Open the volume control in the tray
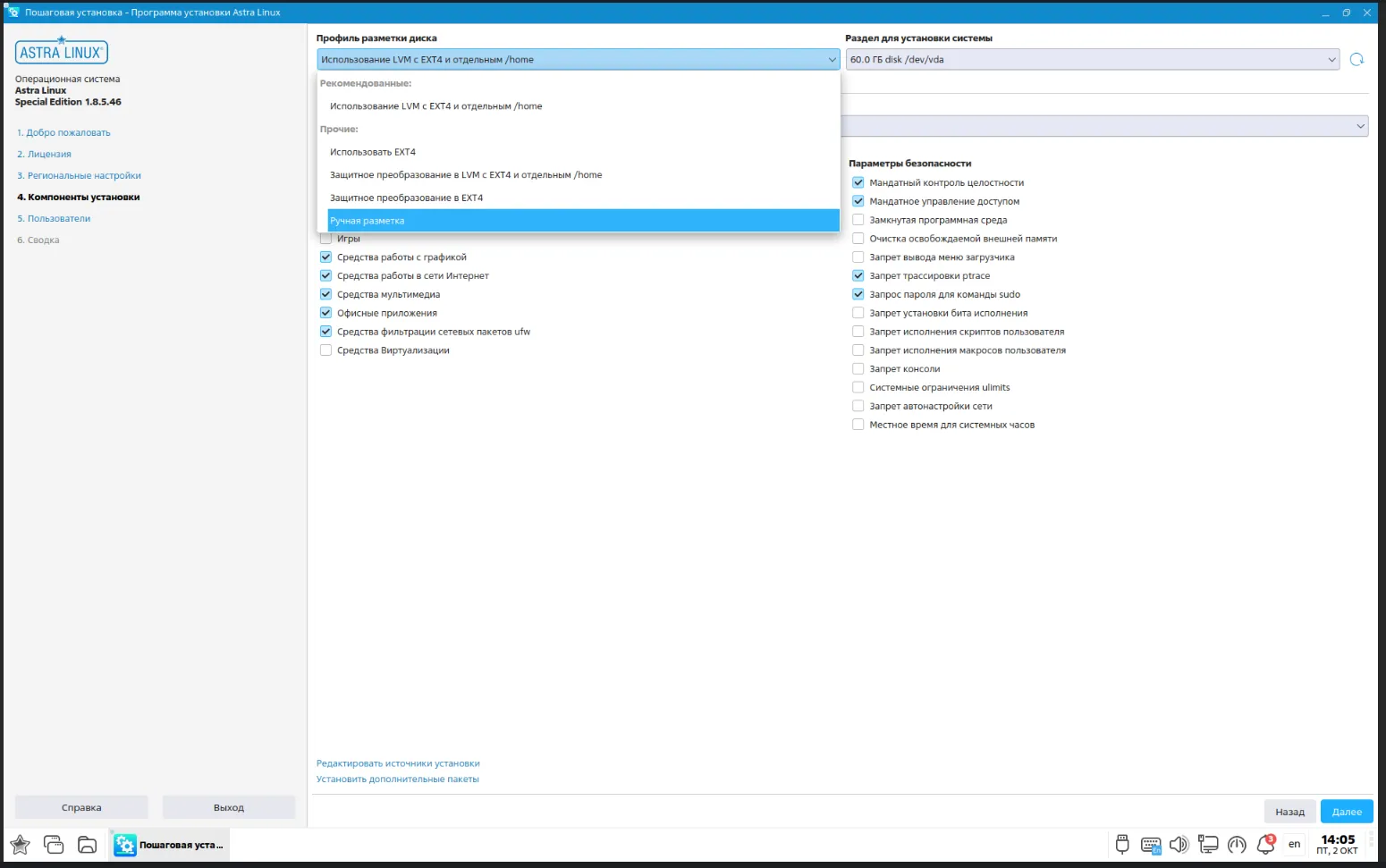Image resolution: width=1386 pixels, height=868 pixels. (1179, 844)
